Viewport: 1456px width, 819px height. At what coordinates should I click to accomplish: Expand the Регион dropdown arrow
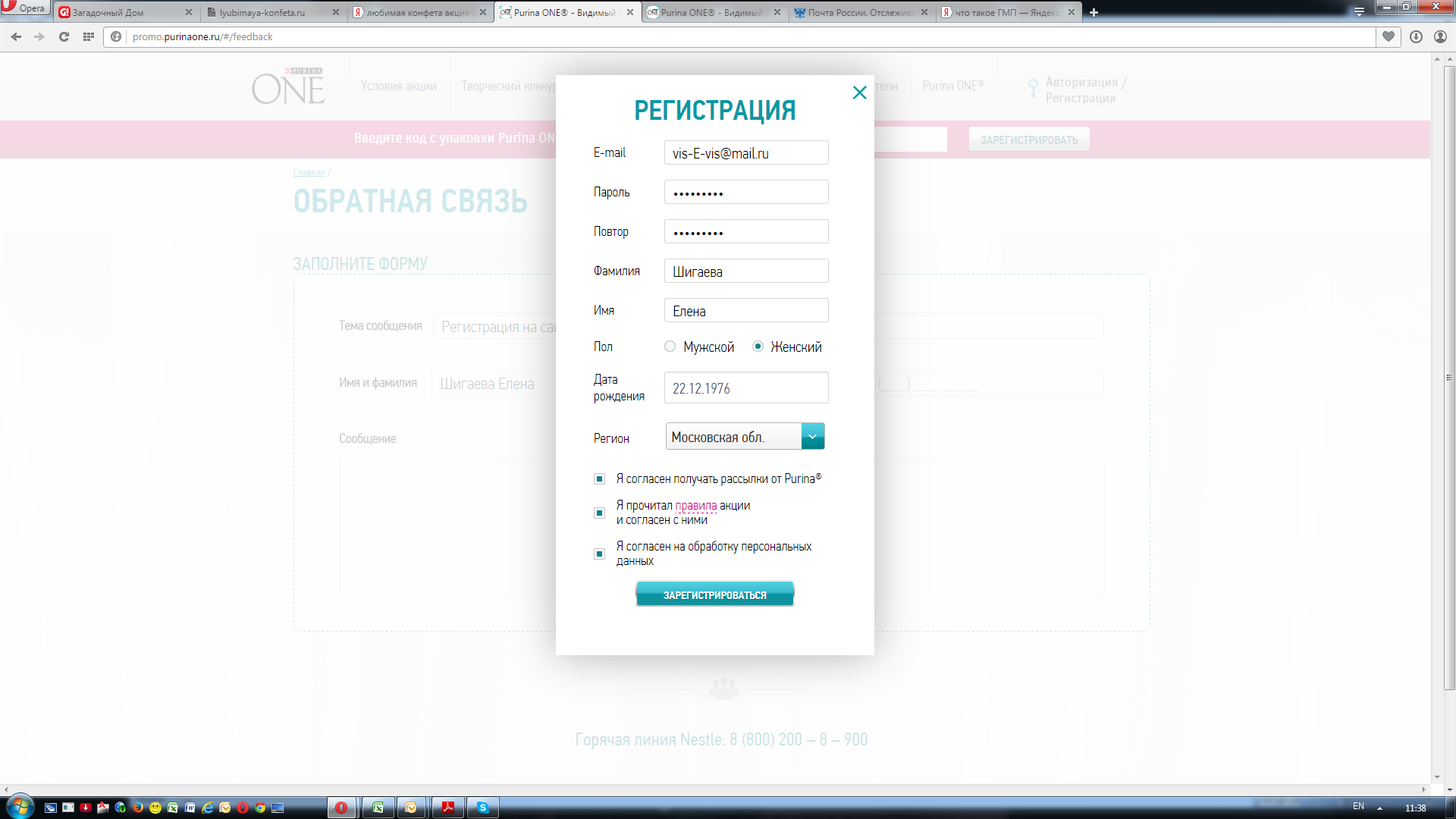click(813, 436)
